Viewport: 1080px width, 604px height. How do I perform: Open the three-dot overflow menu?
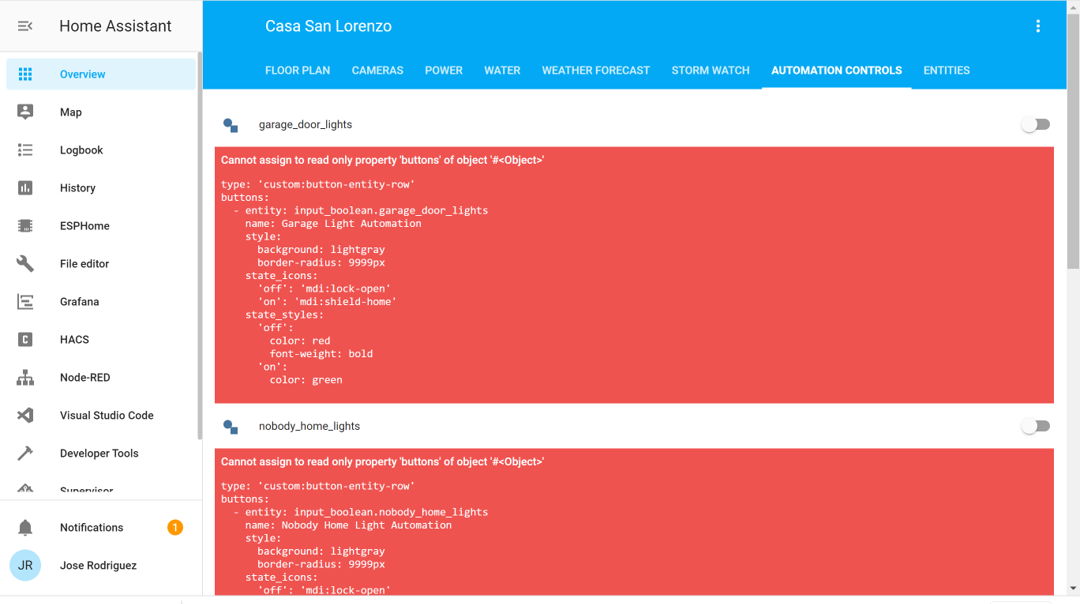point(1038,26)
